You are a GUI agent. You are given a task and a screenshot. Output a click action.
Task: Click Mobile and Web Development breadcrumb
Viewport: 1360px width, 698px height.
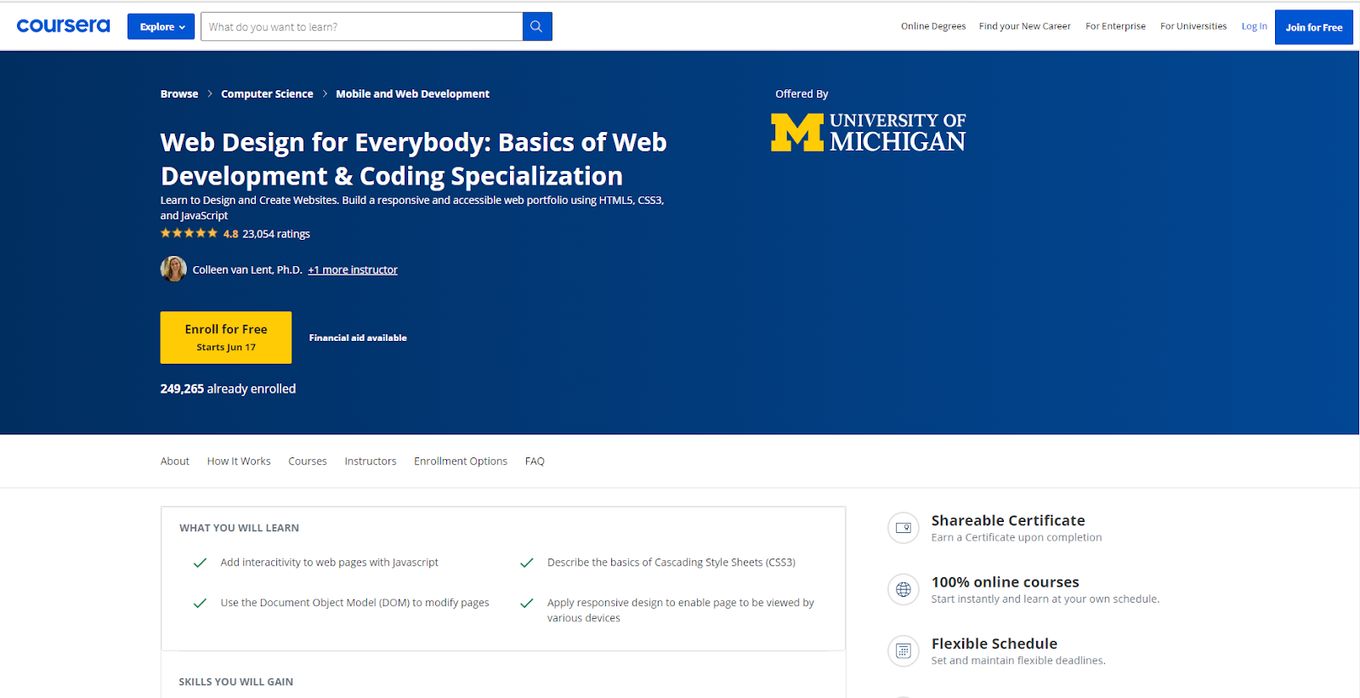pyautogui.click(x=412, y=94)
